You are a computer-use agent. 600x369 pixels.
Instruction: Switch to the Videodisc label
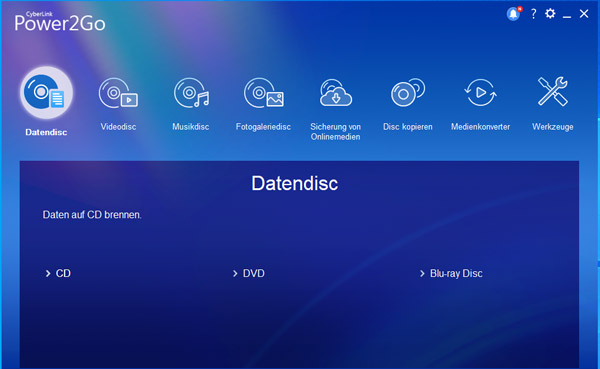click(x=118, y=127)
